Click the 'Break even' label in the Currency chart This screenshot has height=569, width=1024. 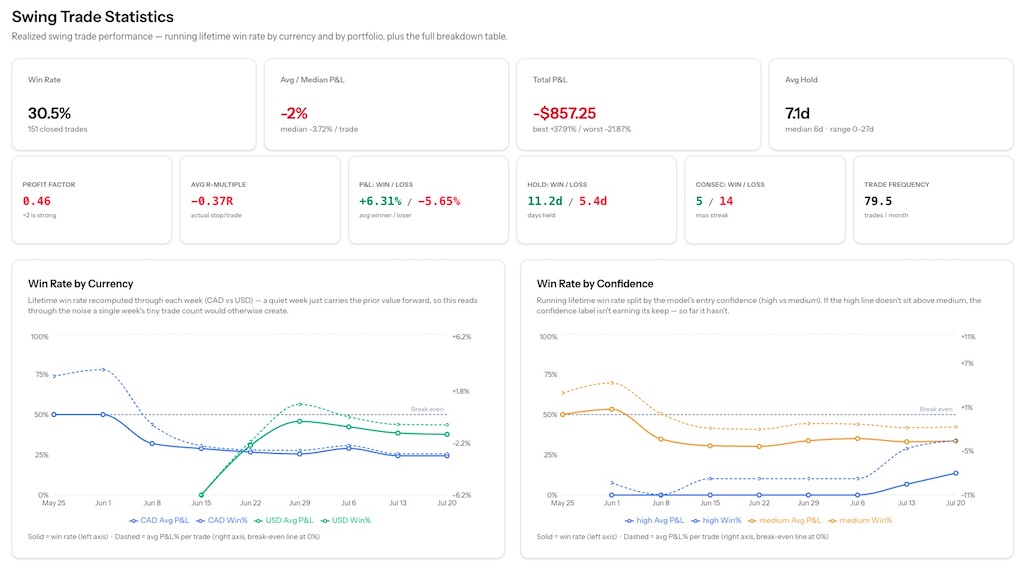427,409
